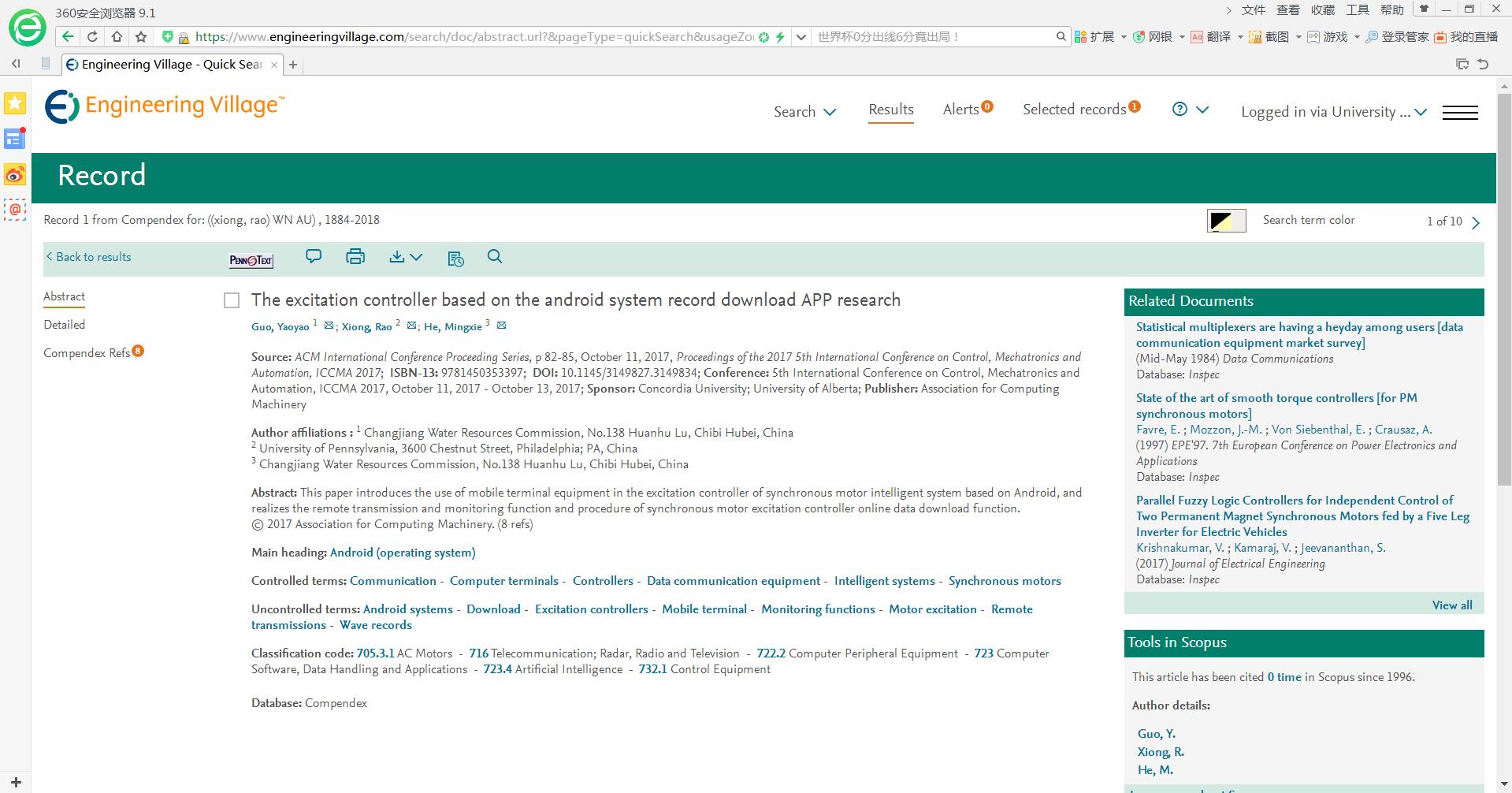Open the download options dropdown
1512x793 pixels.
pyautogui.click(x=406, y=257)
